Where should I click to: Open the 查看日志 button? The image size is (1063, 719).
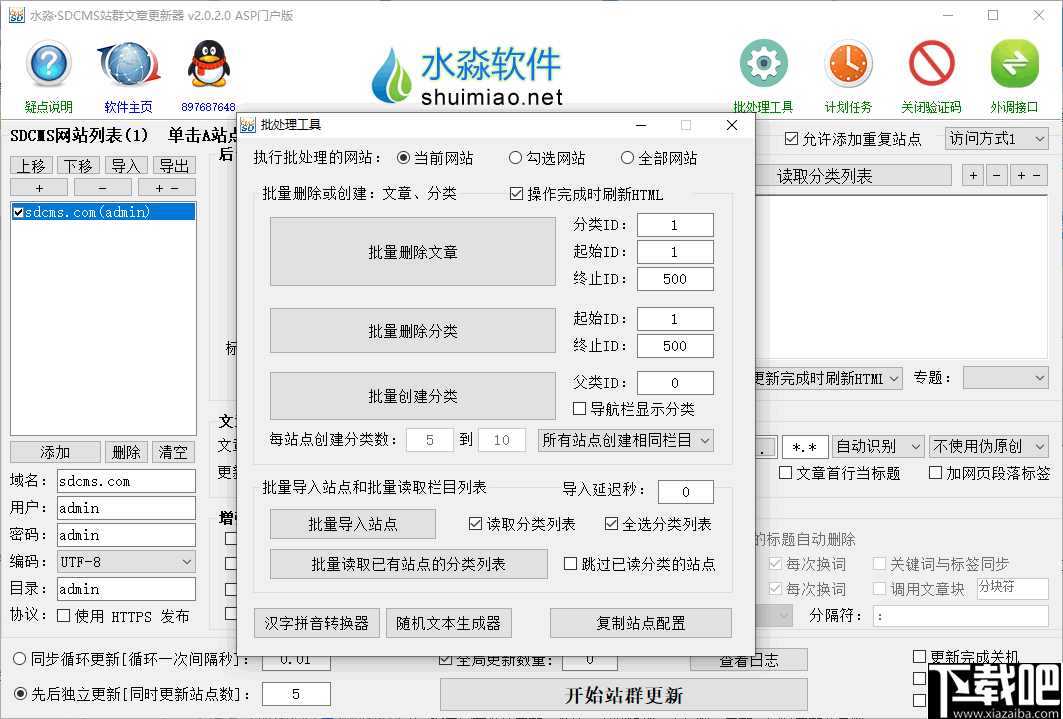[748, 659]
